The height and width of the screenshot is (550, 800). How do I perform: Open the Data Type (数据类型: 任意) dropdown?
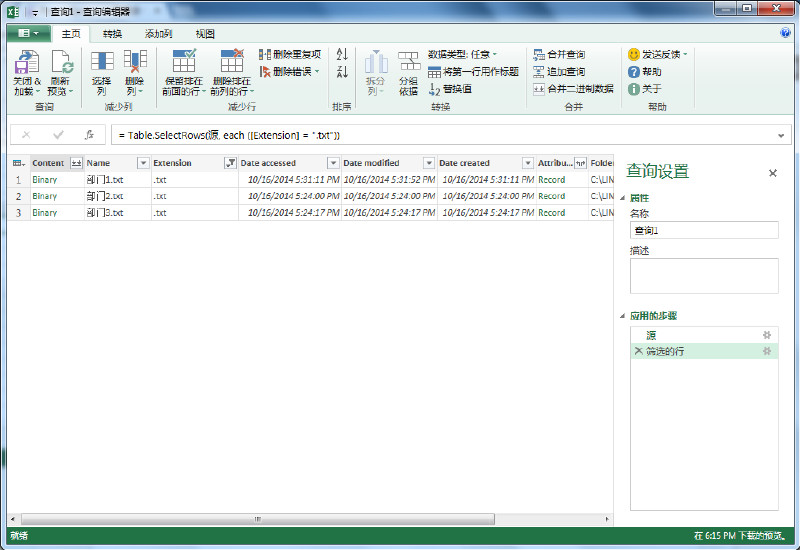462,54
